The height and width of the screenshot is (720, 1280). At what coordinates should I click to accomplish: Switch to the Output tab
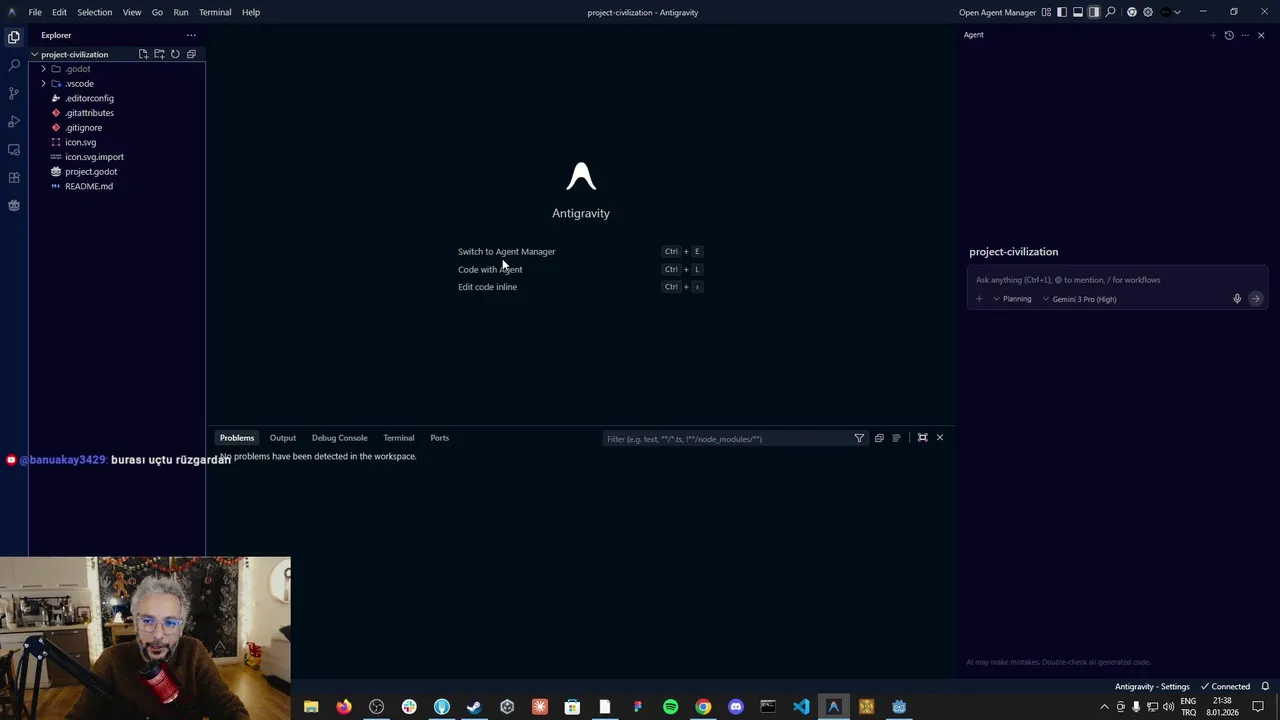[x=283, y=438]
